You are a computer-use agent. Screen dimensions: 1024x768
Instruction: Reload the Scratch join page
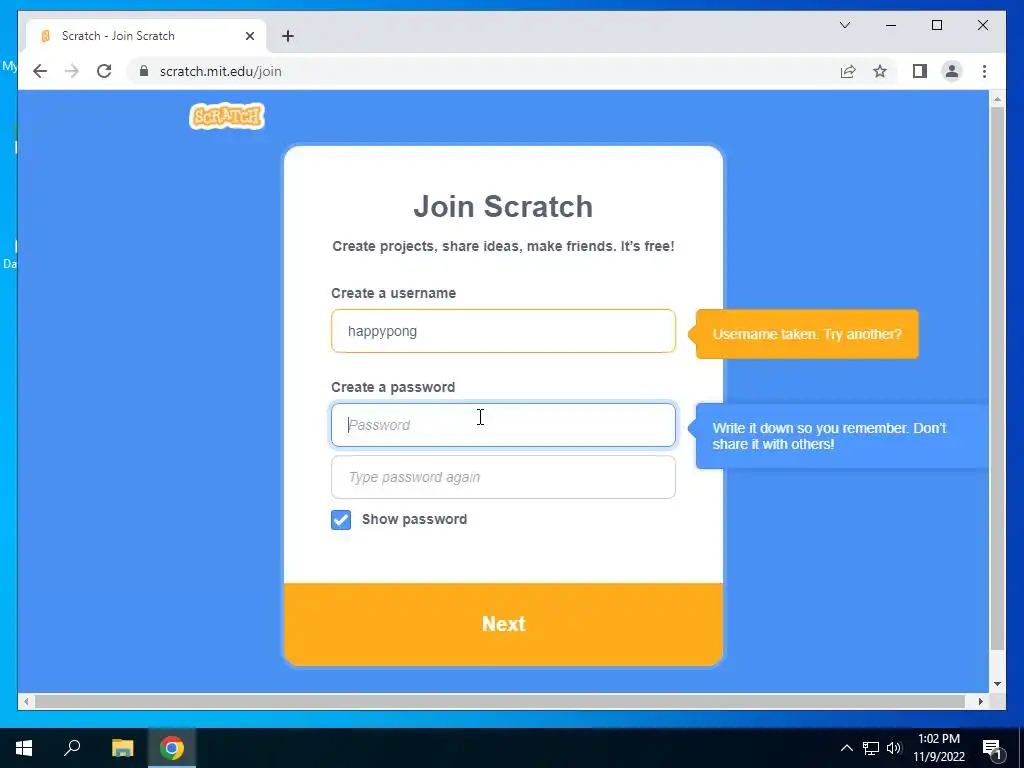(104, 71)
